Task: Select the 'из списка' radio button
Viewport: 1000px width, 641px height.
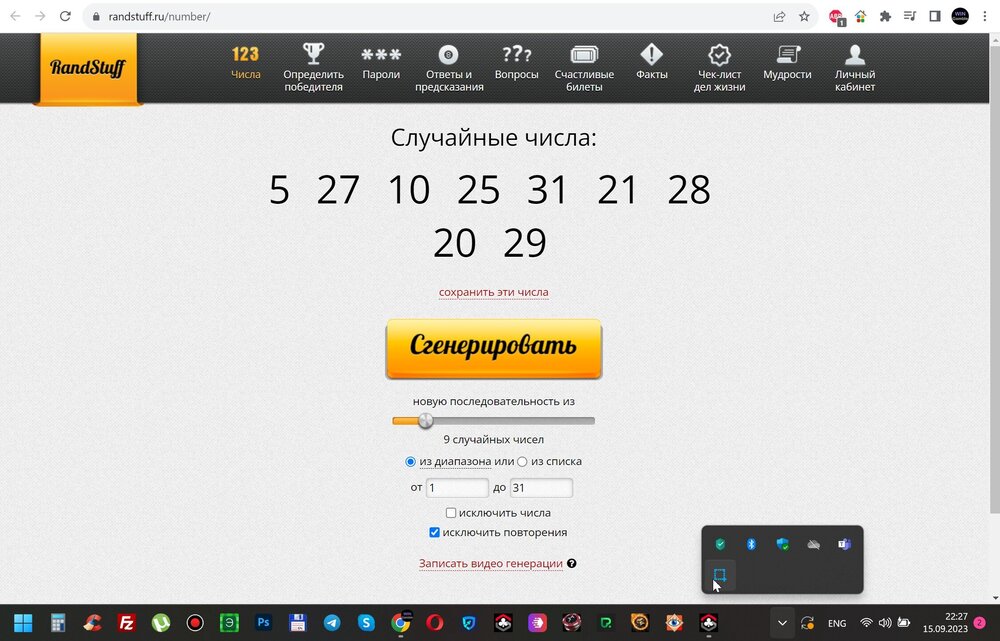Action: (522, 462)
